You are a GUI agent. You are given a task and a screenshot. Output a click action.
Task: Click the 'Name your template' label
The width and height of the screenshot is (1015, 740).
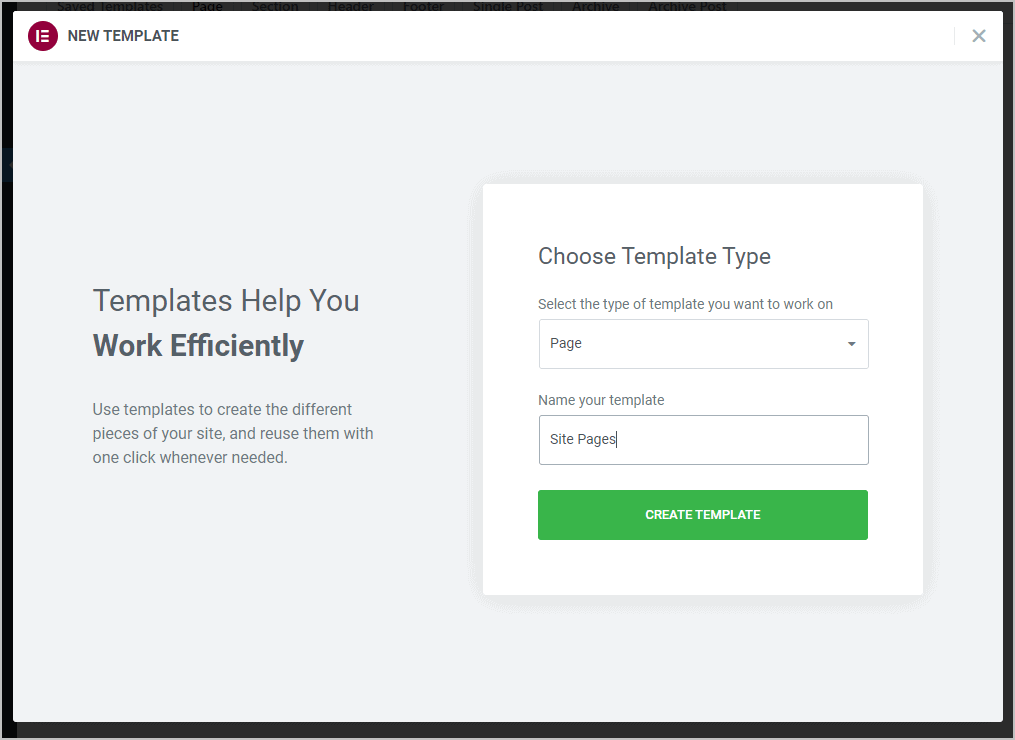(x=601, y=400)
